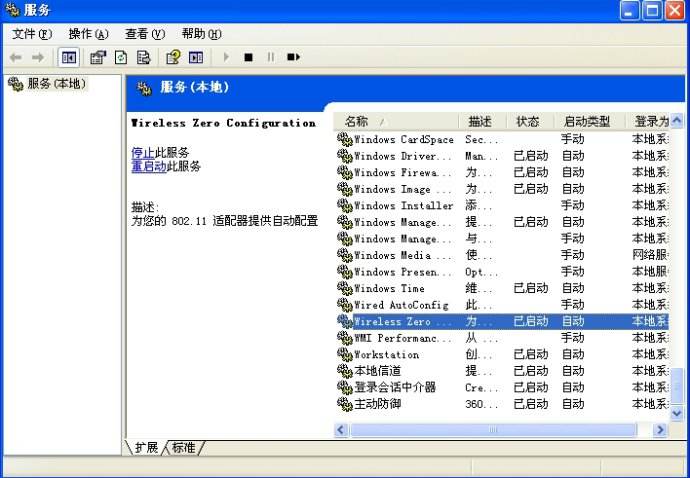Click the vertical scrollbar down arrow
Image resolution: width=690 pixels, height=478 pixels.
676,413
